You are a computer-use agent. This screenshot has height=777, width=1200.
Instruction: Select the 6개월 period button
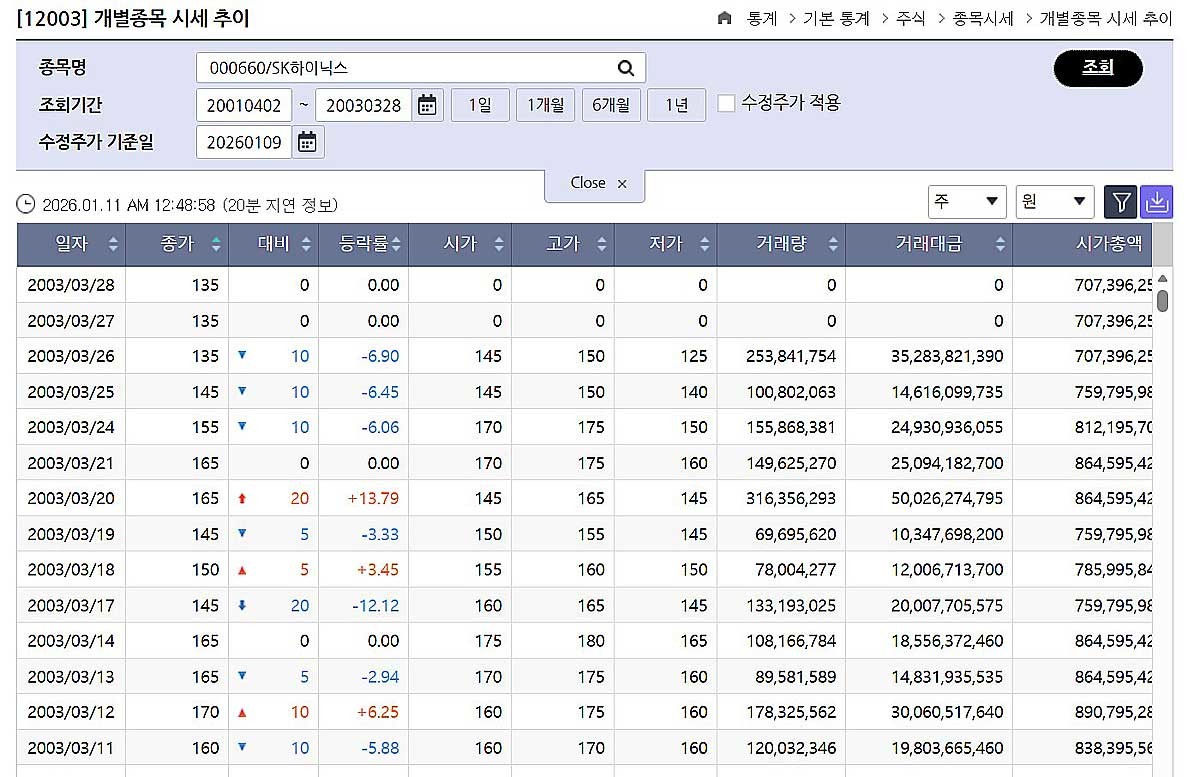(x=611, y=105)
